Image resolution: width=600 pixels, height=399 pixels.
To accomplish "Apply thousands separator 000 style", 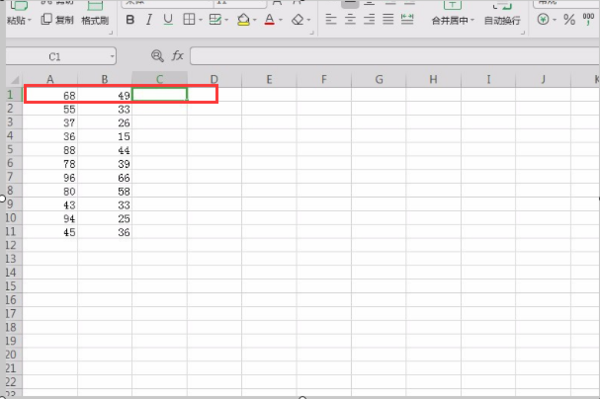I will (x=588, y=19).
